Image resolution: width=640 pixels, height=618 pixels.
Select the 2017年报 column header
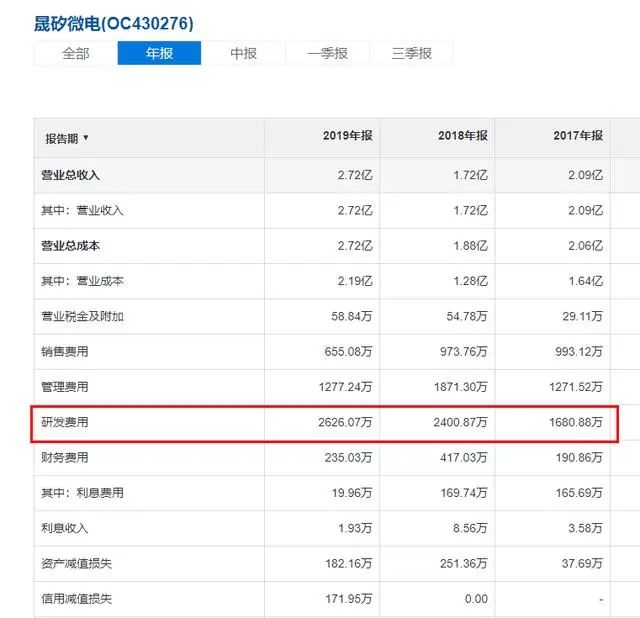[578, 136]
